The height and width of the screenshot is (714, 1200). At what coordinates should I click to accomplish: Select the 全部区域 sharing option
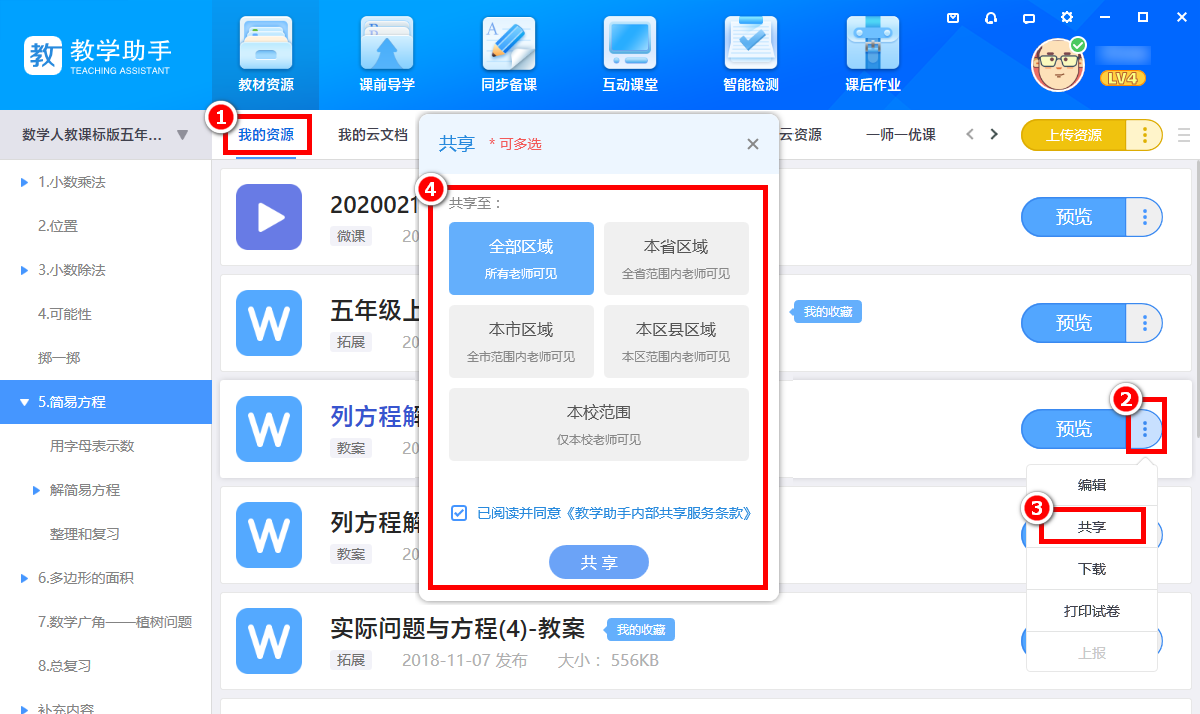click(x=521, y=258)
